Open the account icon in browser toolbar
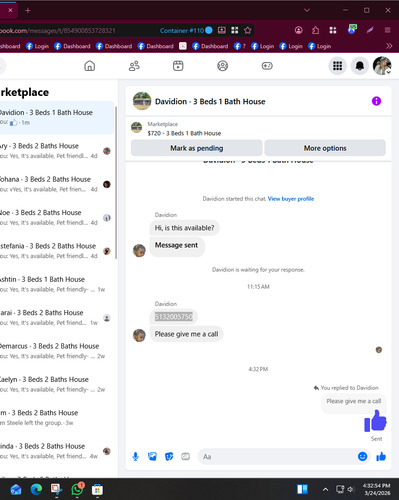Screen dimensions: 399x500 coord(299,30)
